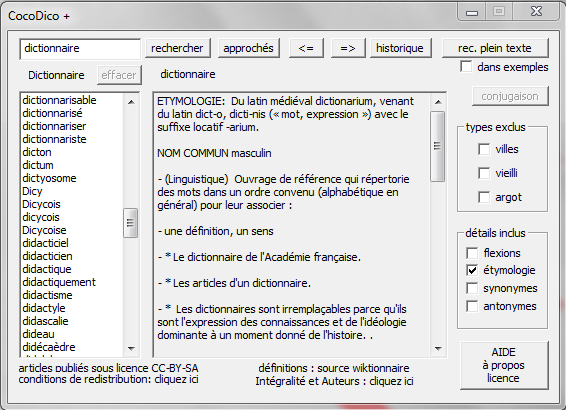Open the historique list
566x410 pixels.
click(400, 48)
